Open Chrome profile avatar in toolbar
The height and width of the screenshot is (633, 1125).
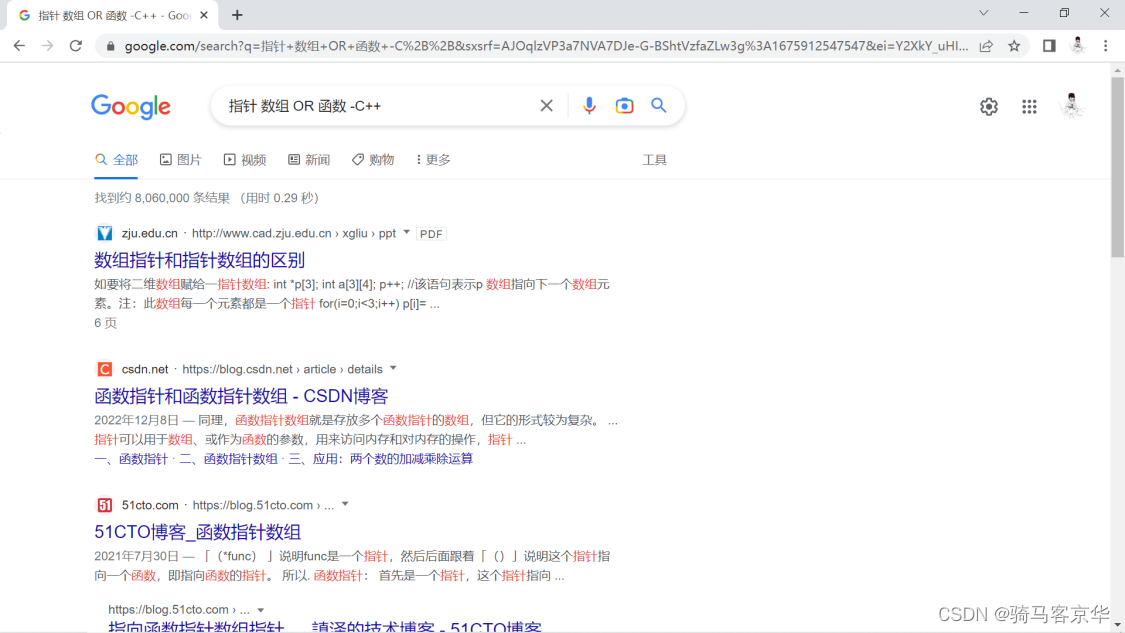point(1078,45)
